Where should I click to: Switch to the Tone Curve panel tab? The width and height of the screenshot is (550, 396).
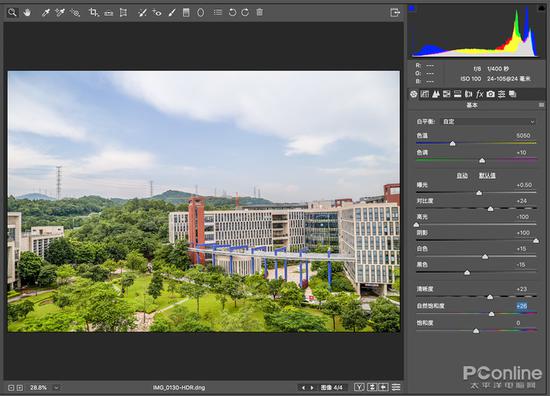point(425,94)
